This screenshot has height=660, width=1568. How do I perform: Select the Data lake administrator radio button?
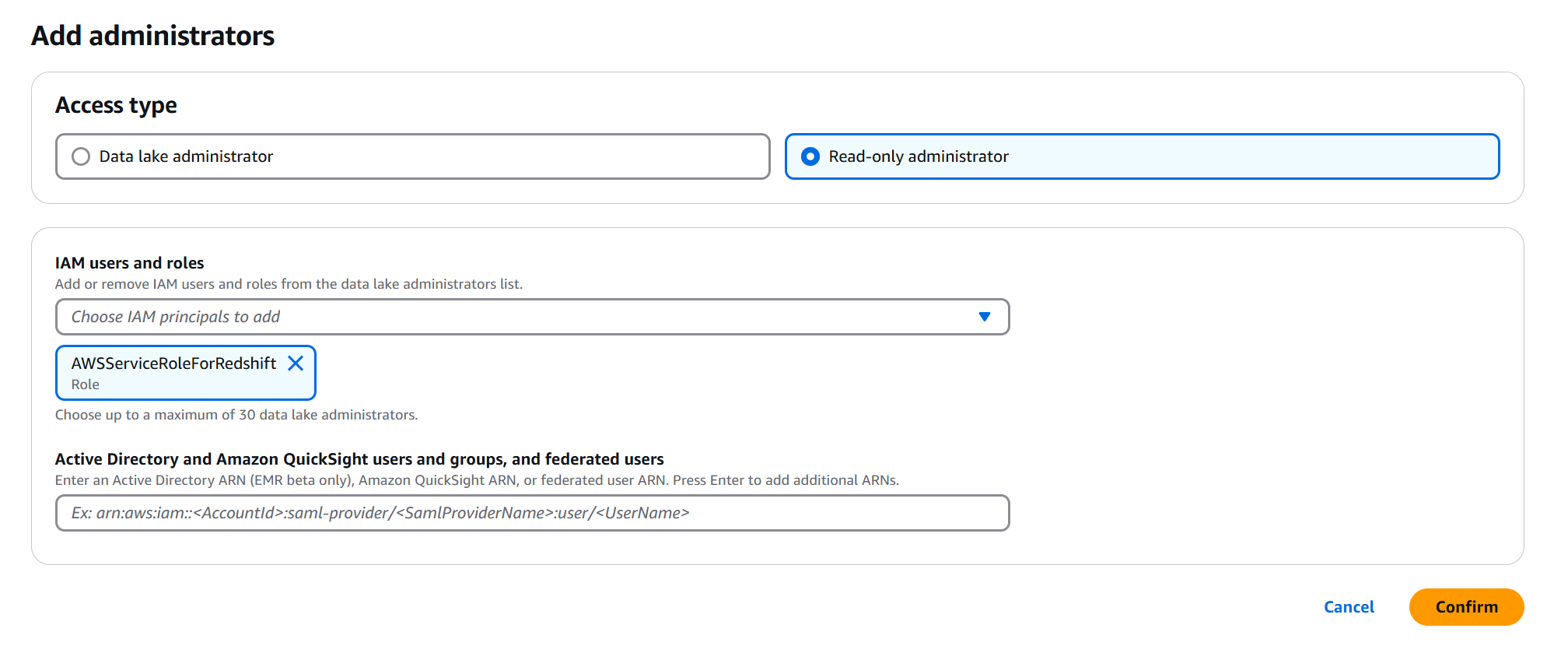coord(81,156)
